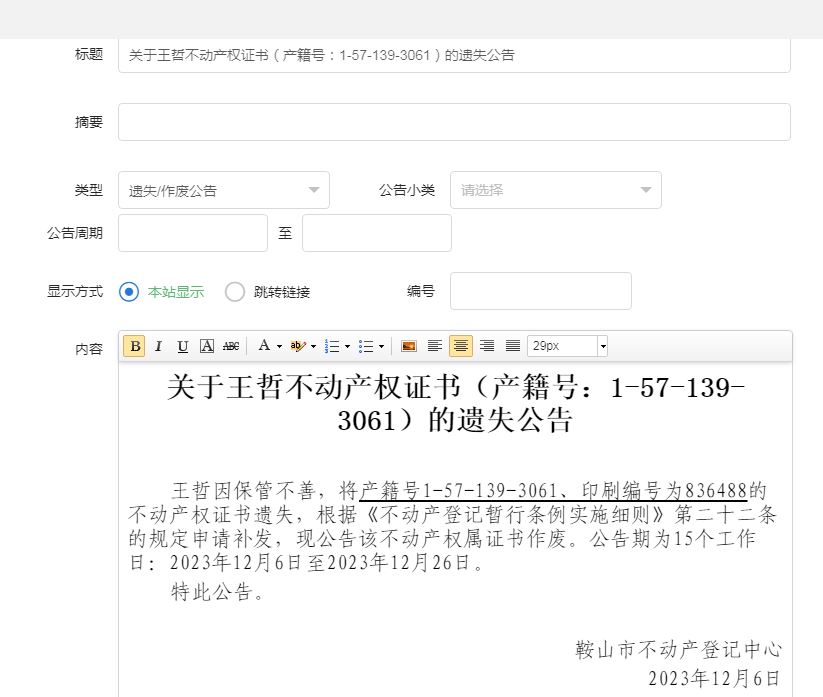Apply underline formatting
Screen dimensions: 823x697
(x=182, y=346)
